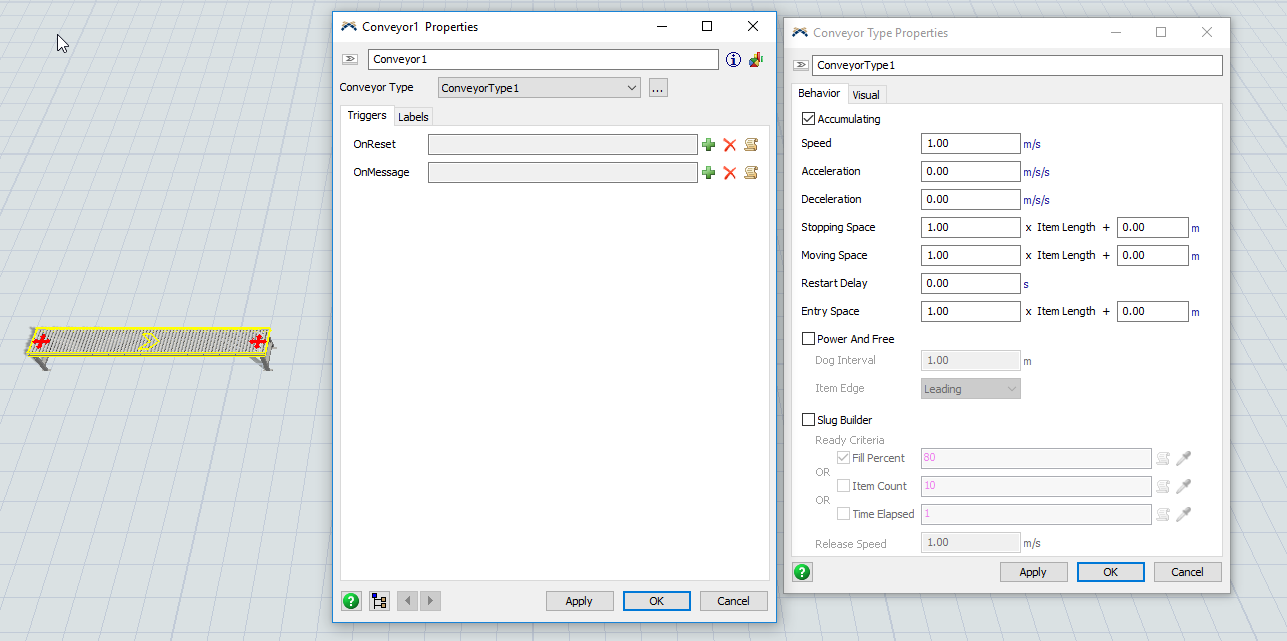Viewport: 1287px width, 641px height.
Task: Click Apply in Conveyor1 Properties
Action: [579, 601]
